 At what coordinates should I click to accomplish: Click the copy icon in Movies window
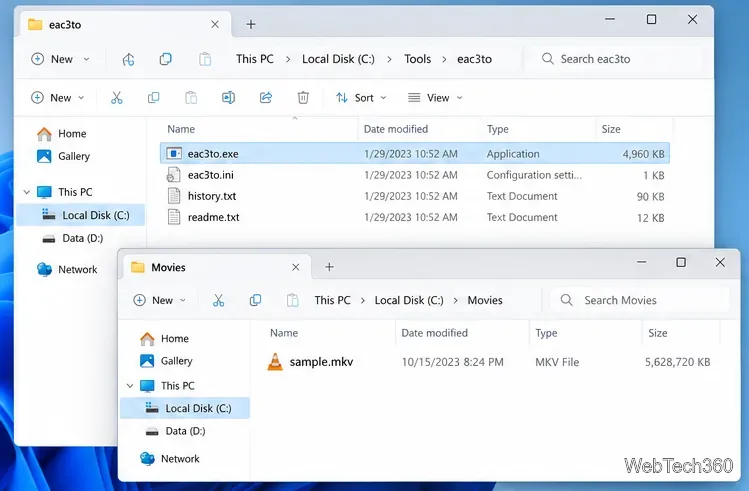256,300
